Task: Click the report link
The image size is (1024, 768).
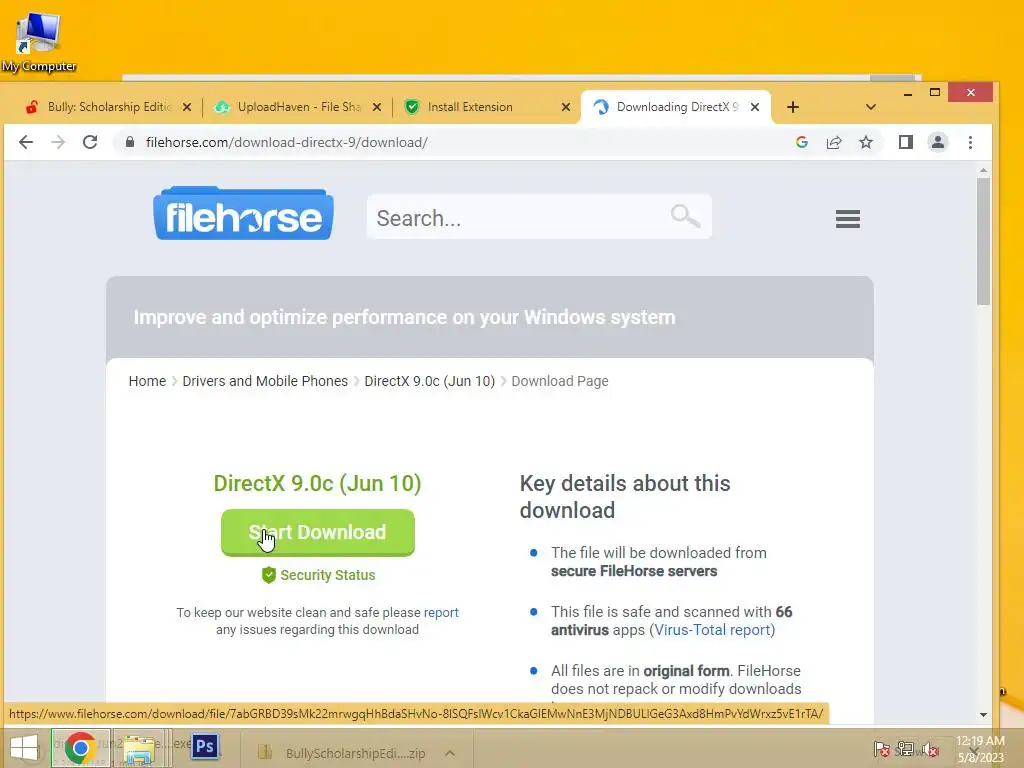Action: 441,613
